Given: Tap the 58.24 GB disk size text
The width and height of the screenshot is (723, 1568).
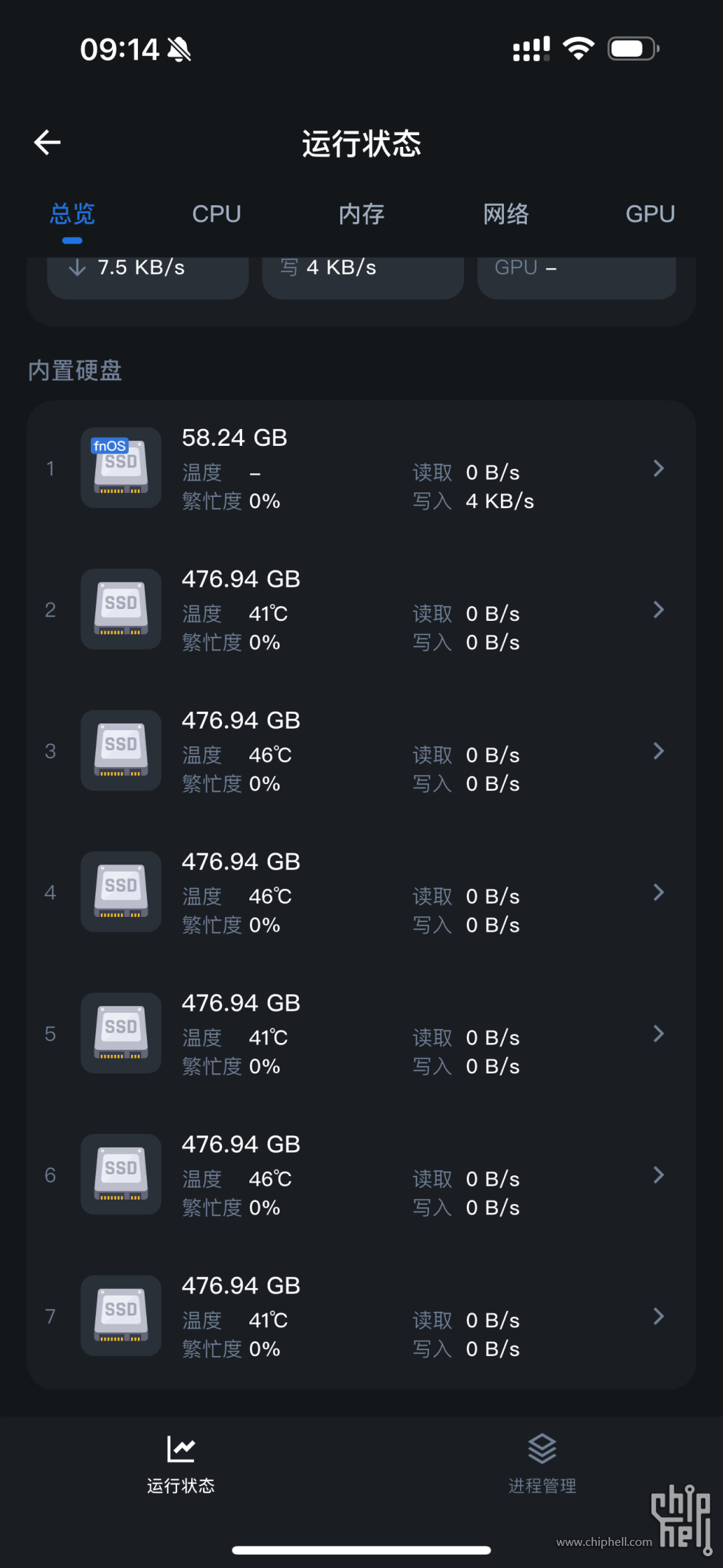Looking at the screenshot, I should pos(235,438).
